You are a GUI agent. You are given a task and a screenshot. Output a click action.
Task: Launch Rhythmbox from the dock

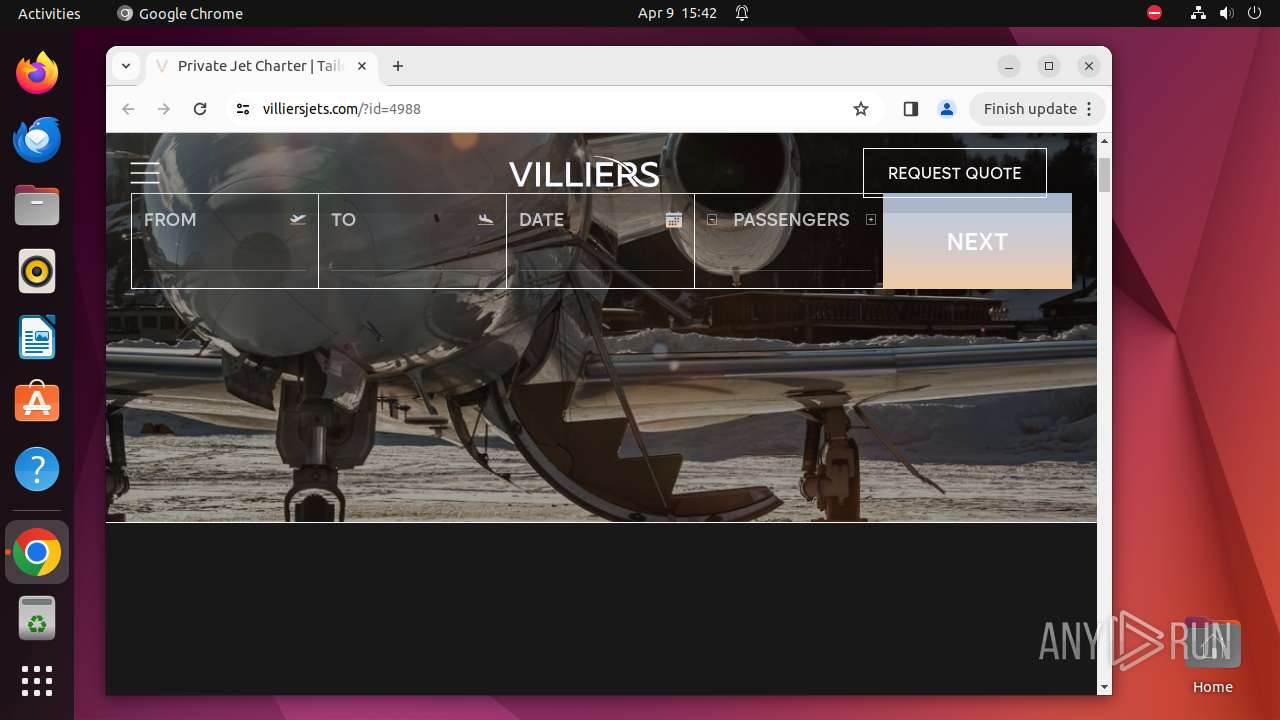(x=37, y=271)
